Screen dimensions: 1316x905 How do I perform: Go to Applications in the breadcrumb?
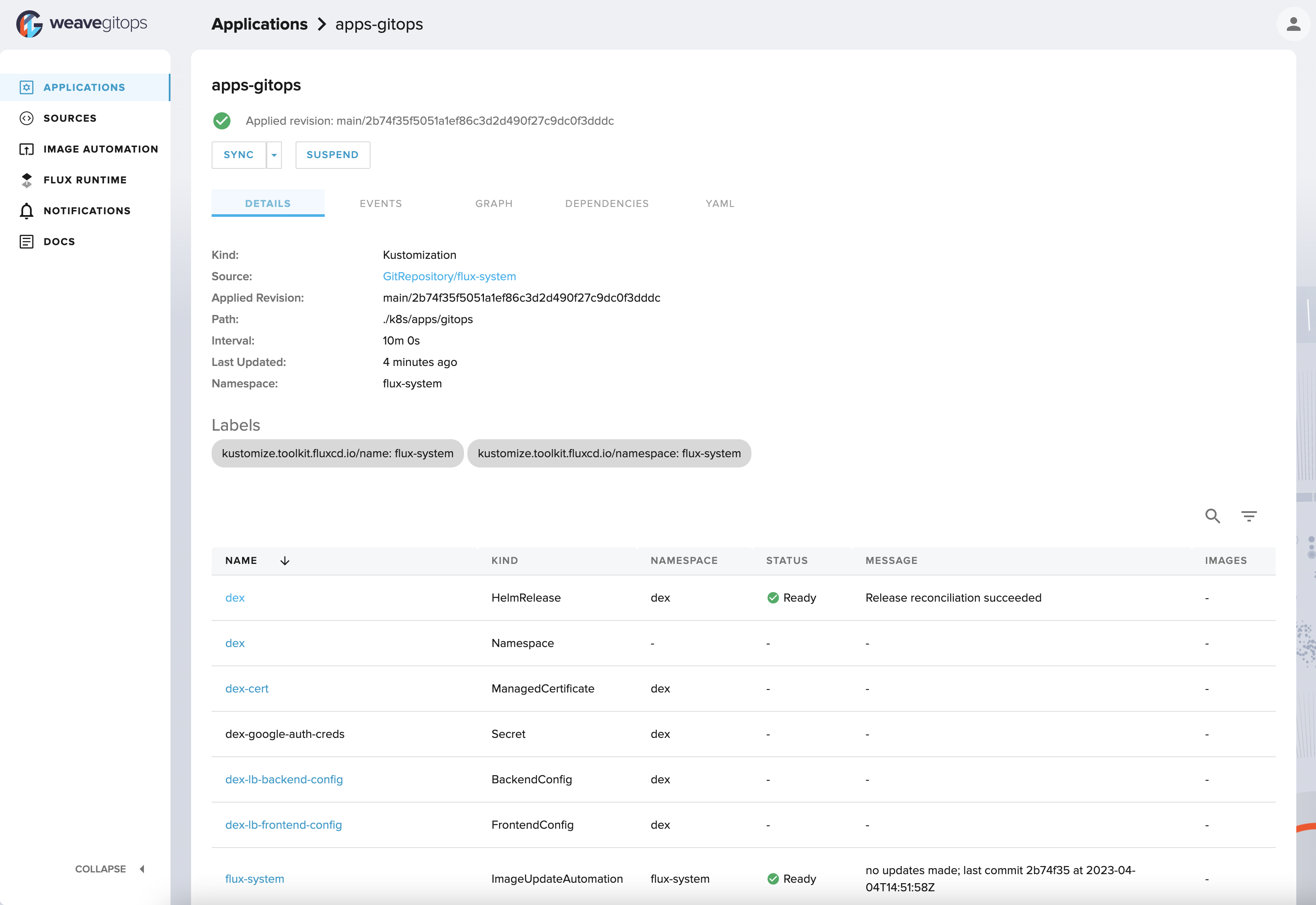tap(260, 24)
